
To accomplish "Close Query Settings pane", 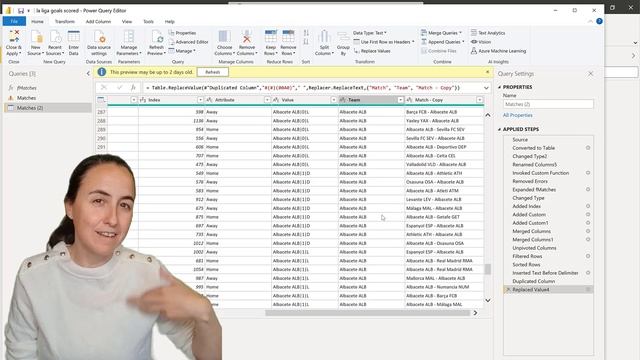I will click(590, 73).
